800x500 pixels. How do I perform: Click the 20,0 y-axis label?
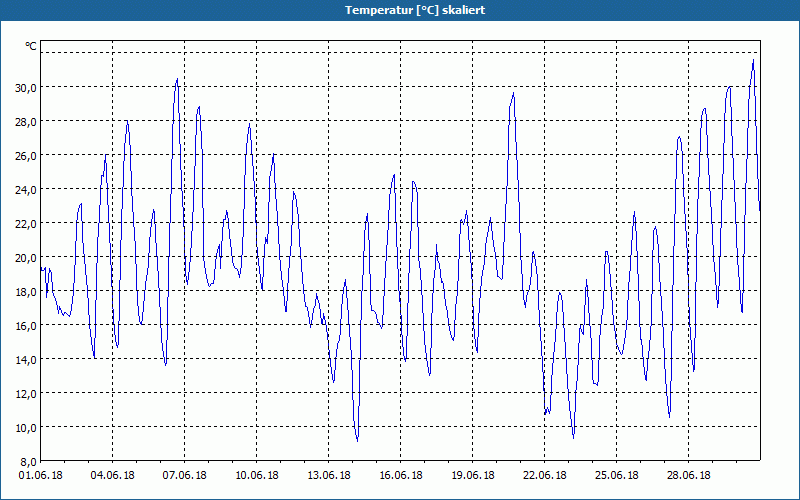(26, 258)
